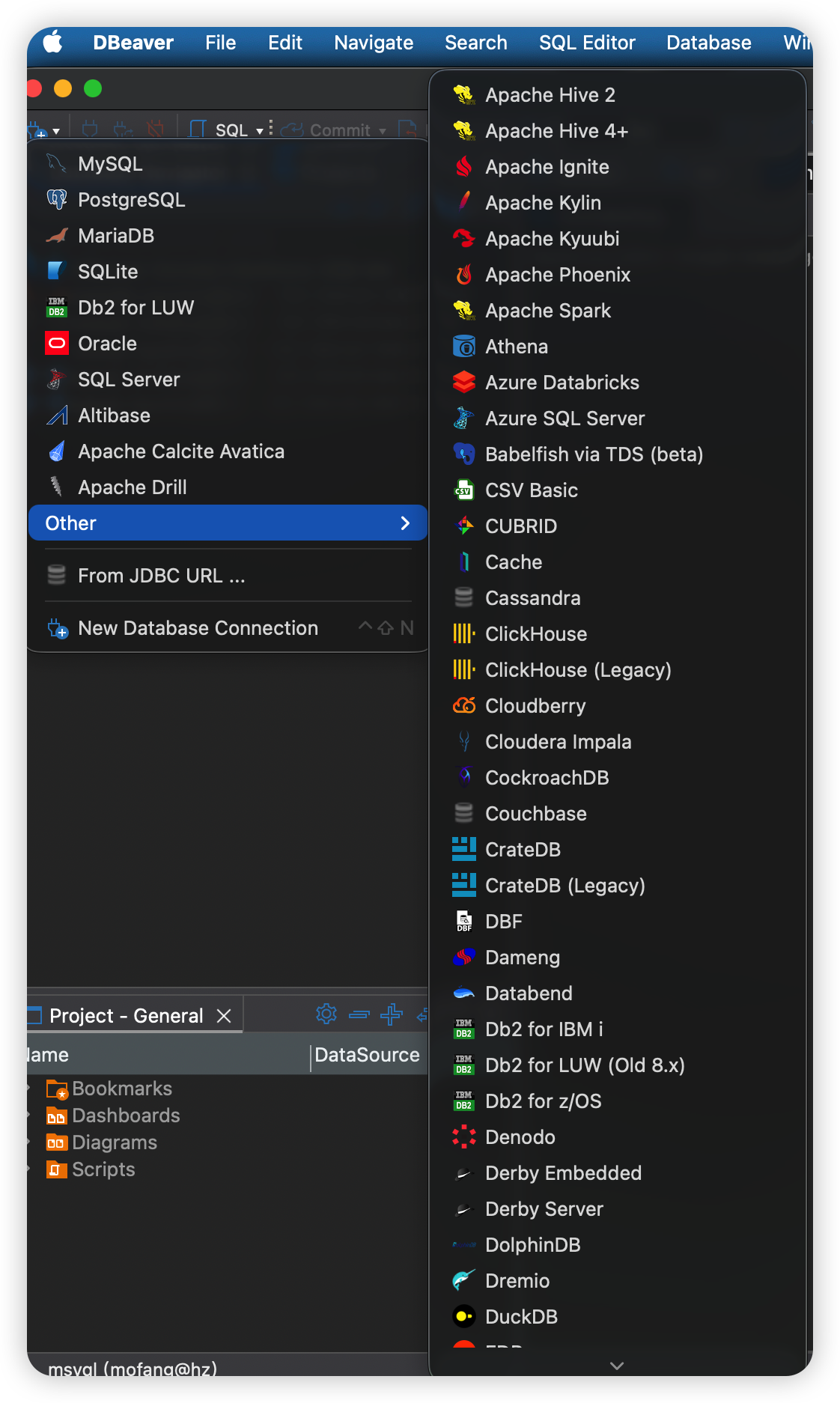The width and height of the screenshot is (840, 1403).
Task: Expand the Other submenu item
Action: pos(228,523)
